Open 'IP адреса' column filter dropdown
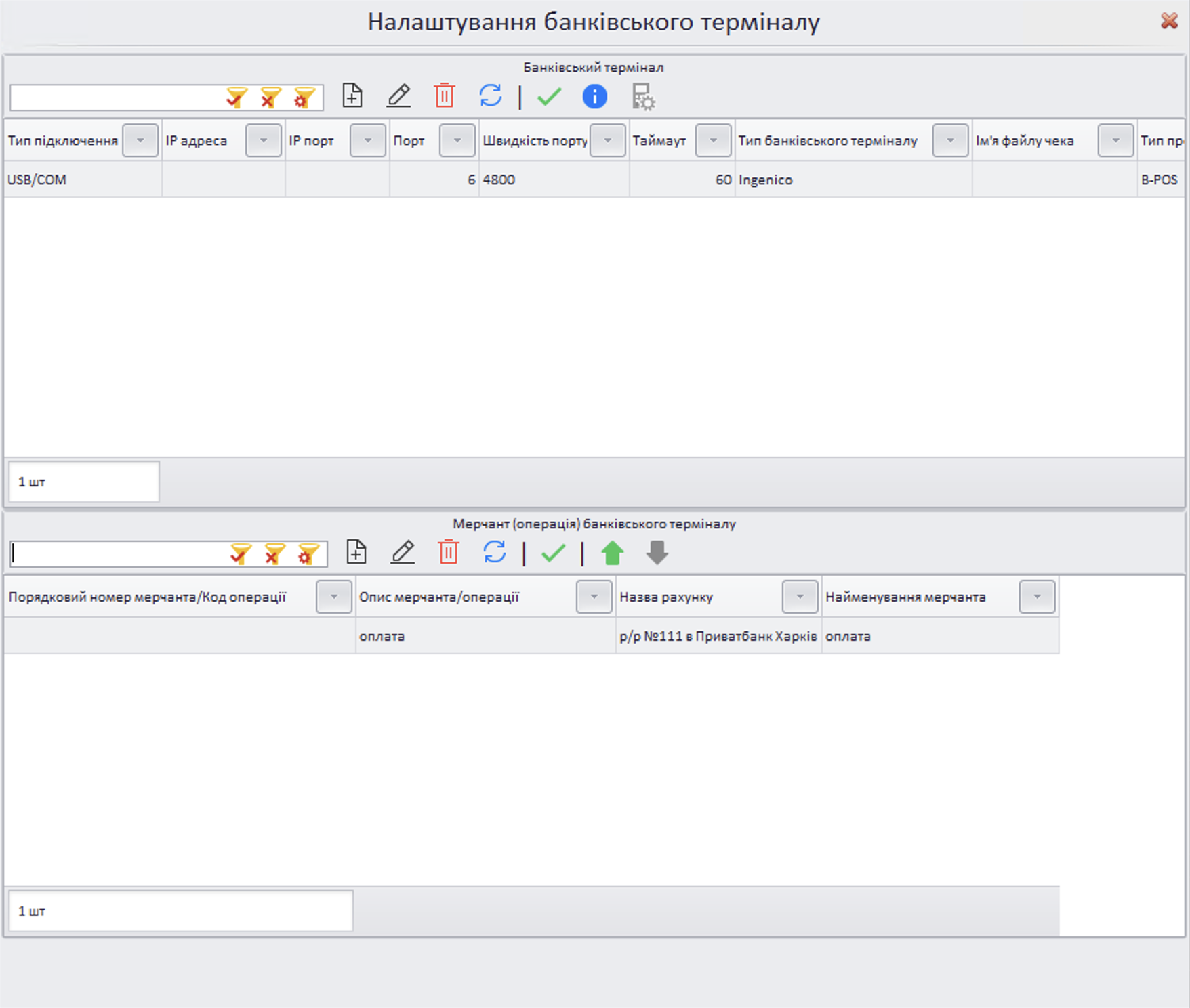Screen dimensions: 1190x1008 (x=264, y=140)
